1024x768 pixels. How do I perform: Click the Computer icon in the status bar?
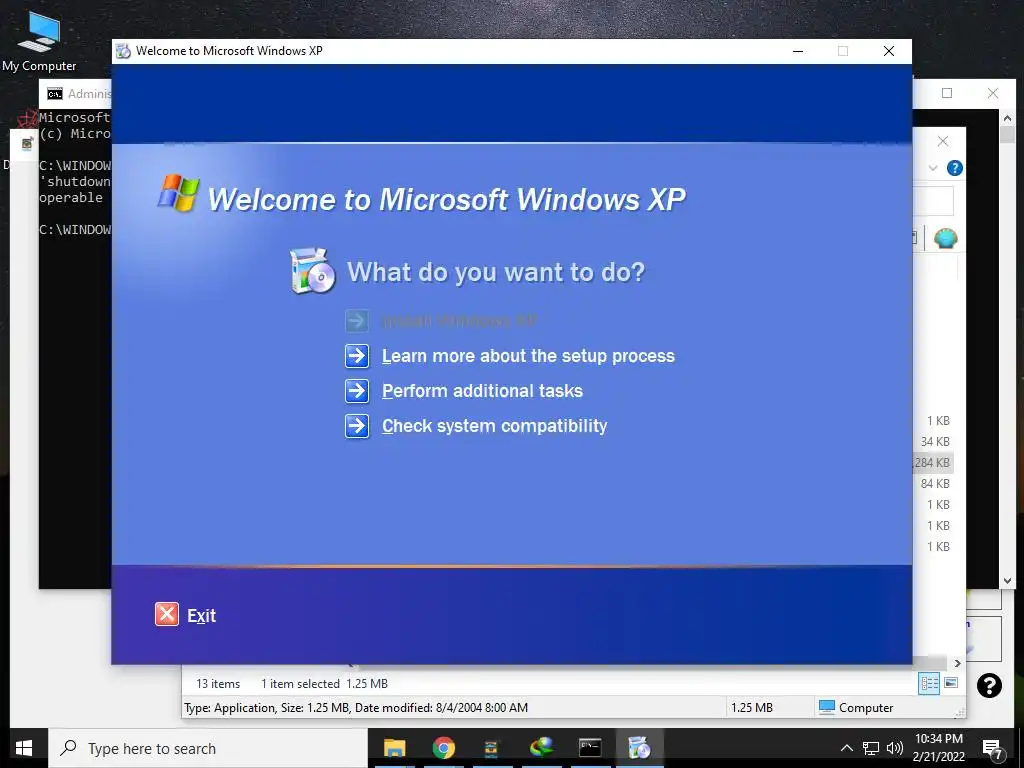[827, 707]
